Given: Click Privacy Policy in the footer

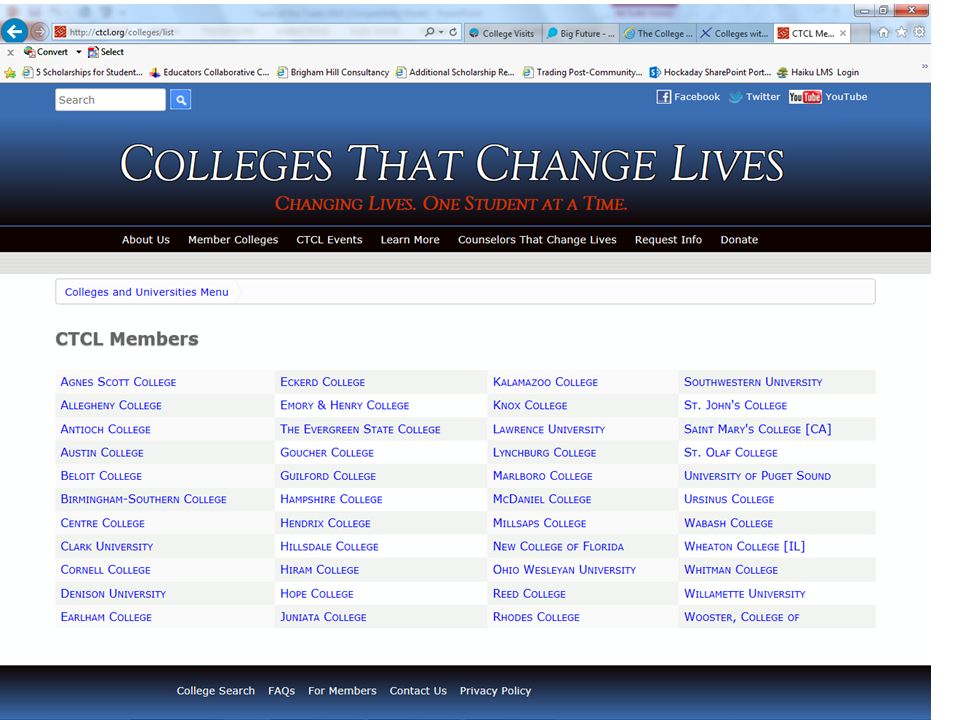Looking at the screenshot, I should coord(495,691).
